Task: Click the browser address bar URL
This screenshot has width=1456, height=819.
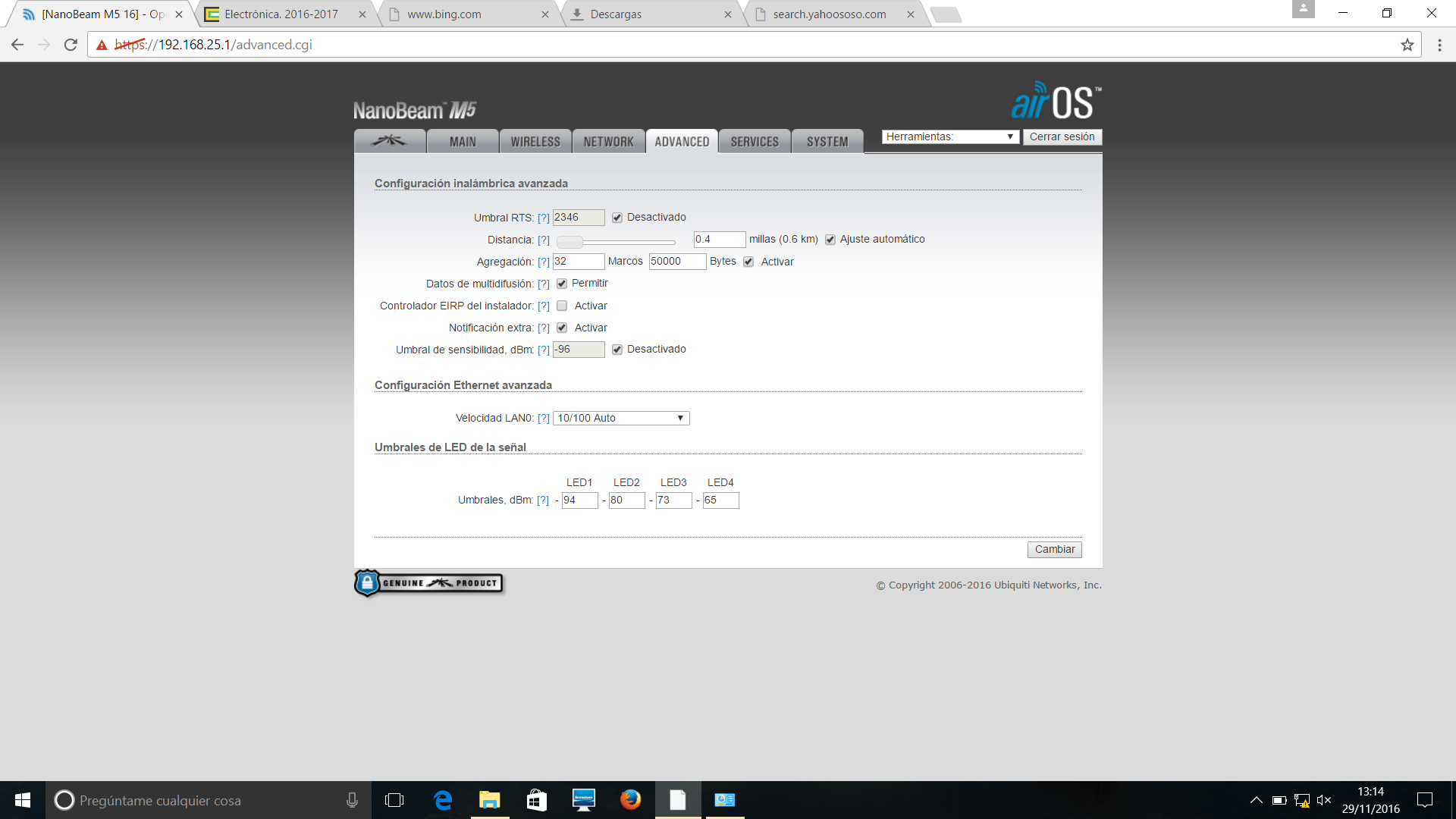Action: (214, 45)
